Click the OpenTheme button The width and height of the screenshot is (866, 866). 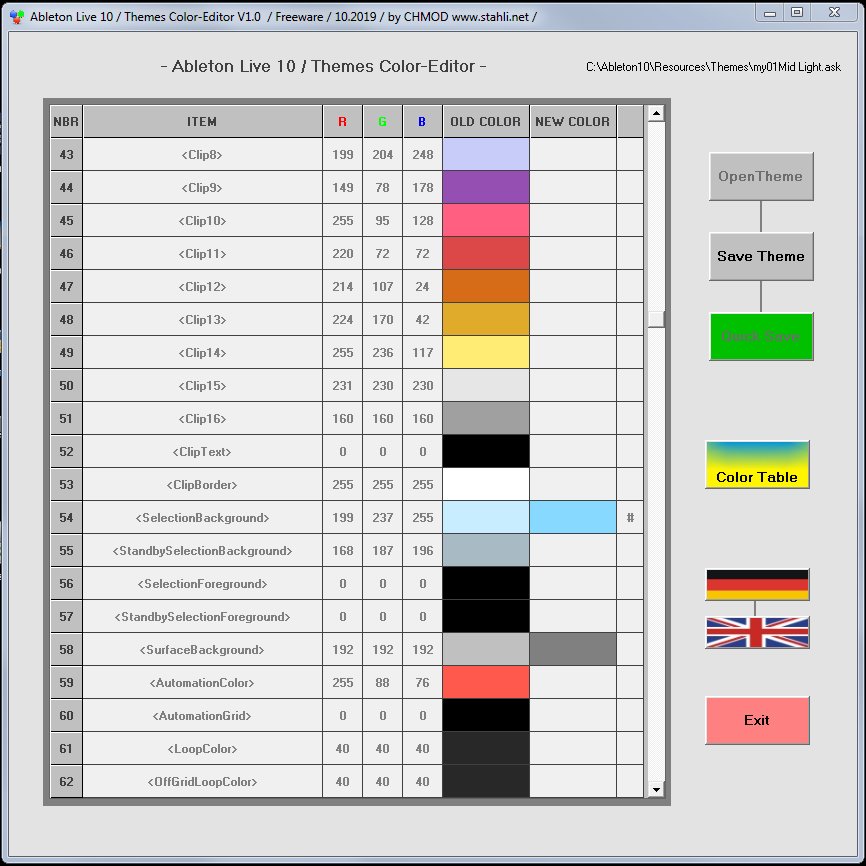tap(761, 176)
